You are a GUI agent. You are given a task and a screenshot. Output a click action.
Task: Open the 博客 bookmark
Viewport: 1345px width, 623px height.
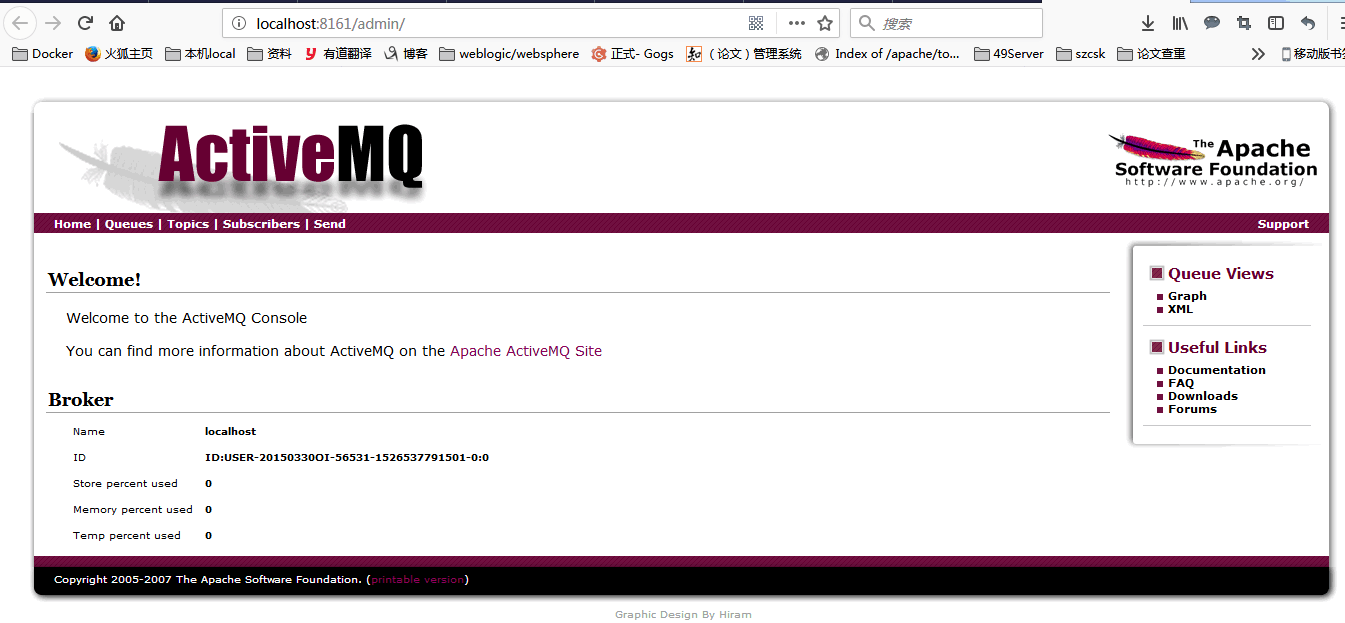pyautogui.click(x=406, y=54)
